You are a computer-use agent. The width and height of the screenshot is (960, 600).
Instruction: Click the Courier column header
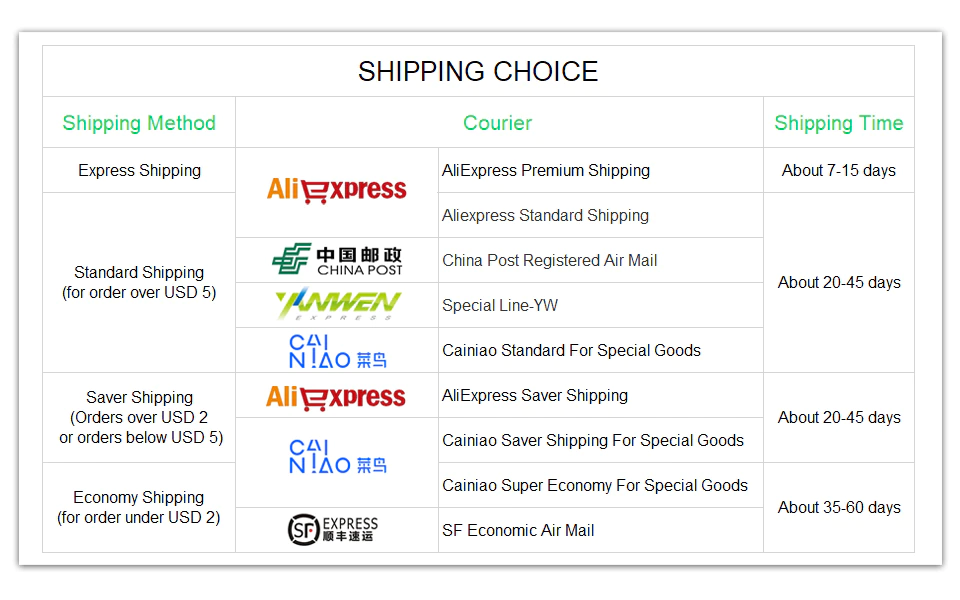click(497, 123)
